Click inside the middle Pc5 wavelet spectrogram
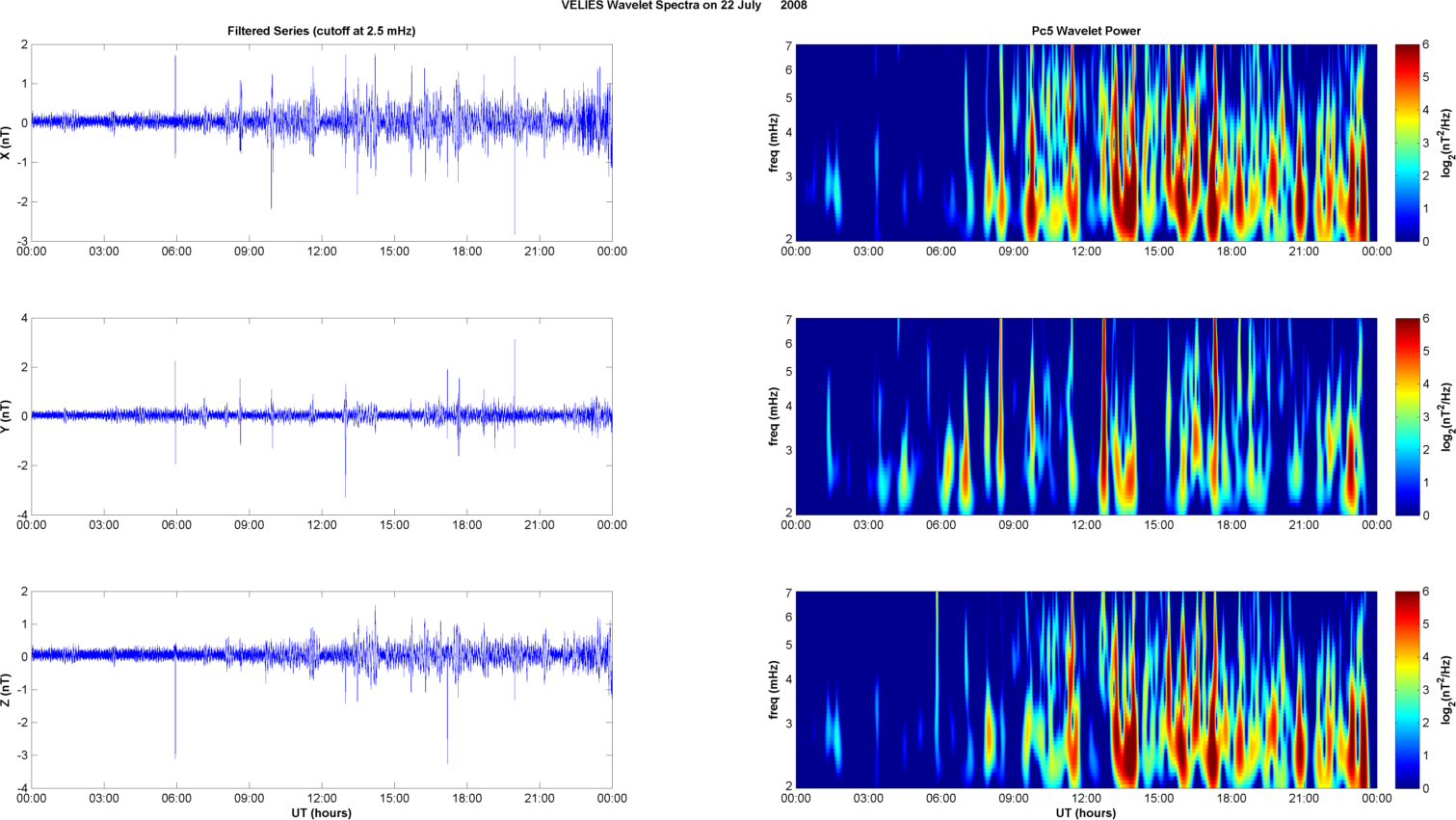The height and width of the screenshot is (820, 1456). [x=1086, y=416]
